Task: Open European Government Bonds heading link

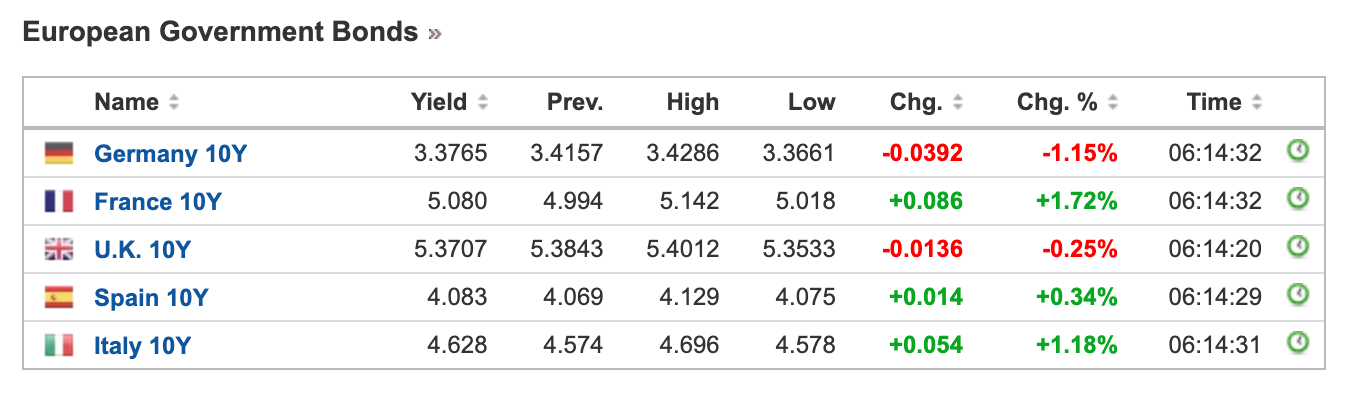Action: pos(231,32)
